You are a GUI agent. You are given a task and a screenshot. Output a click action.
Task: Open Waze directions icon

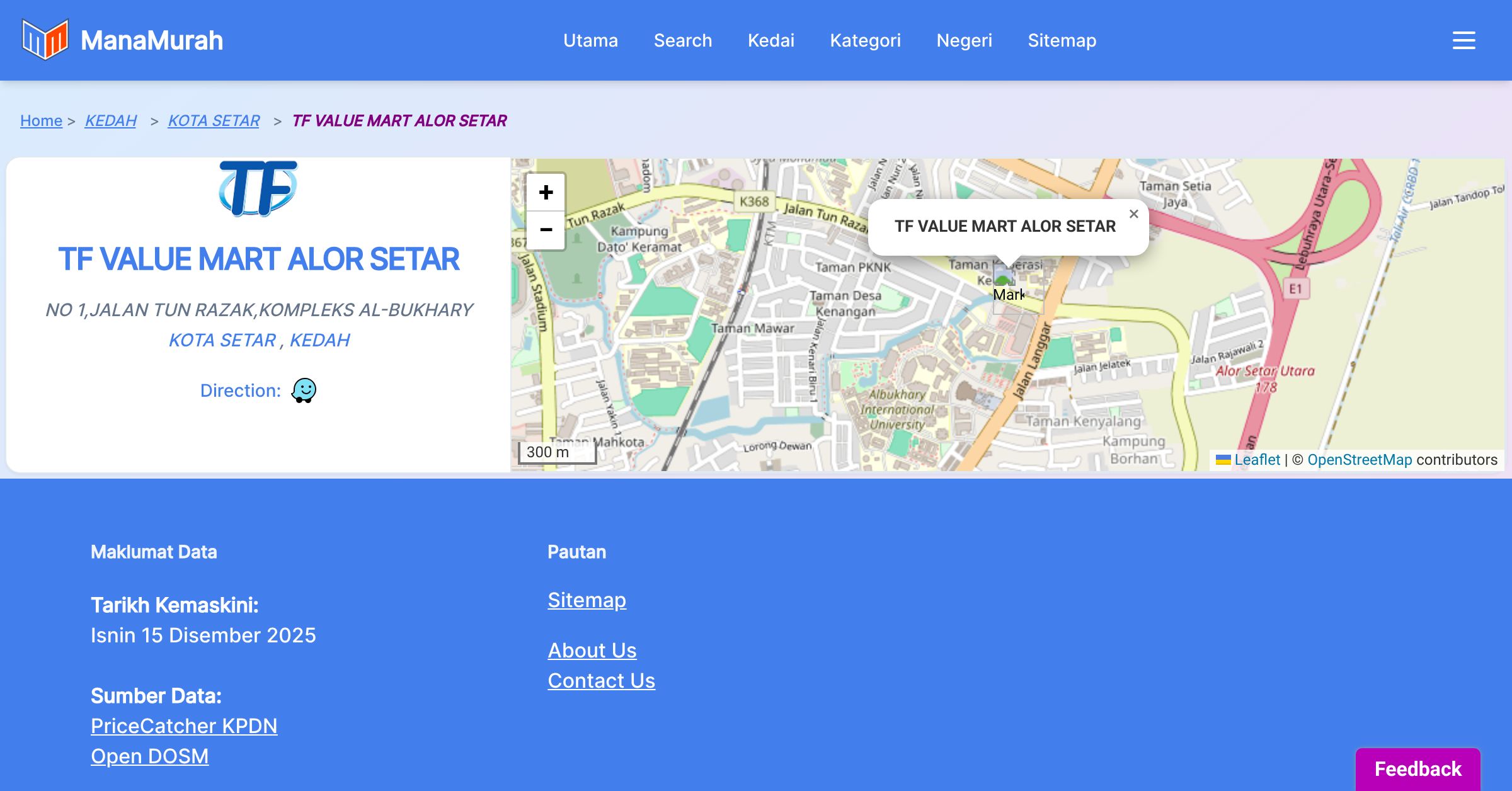point(304,390)
